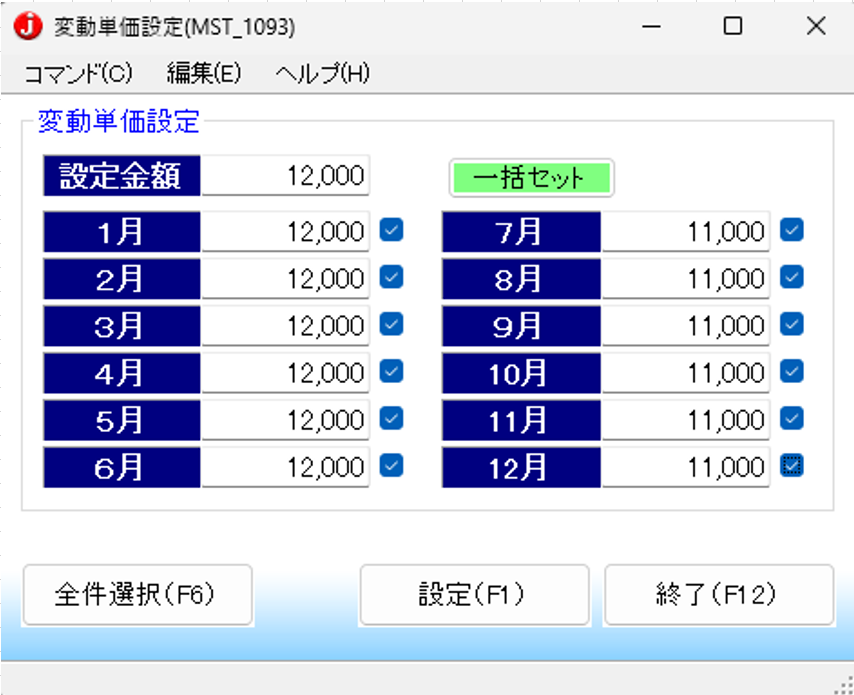Select the 3月 price field
This screenshot has width=854, height=695.
coord(285,326)
